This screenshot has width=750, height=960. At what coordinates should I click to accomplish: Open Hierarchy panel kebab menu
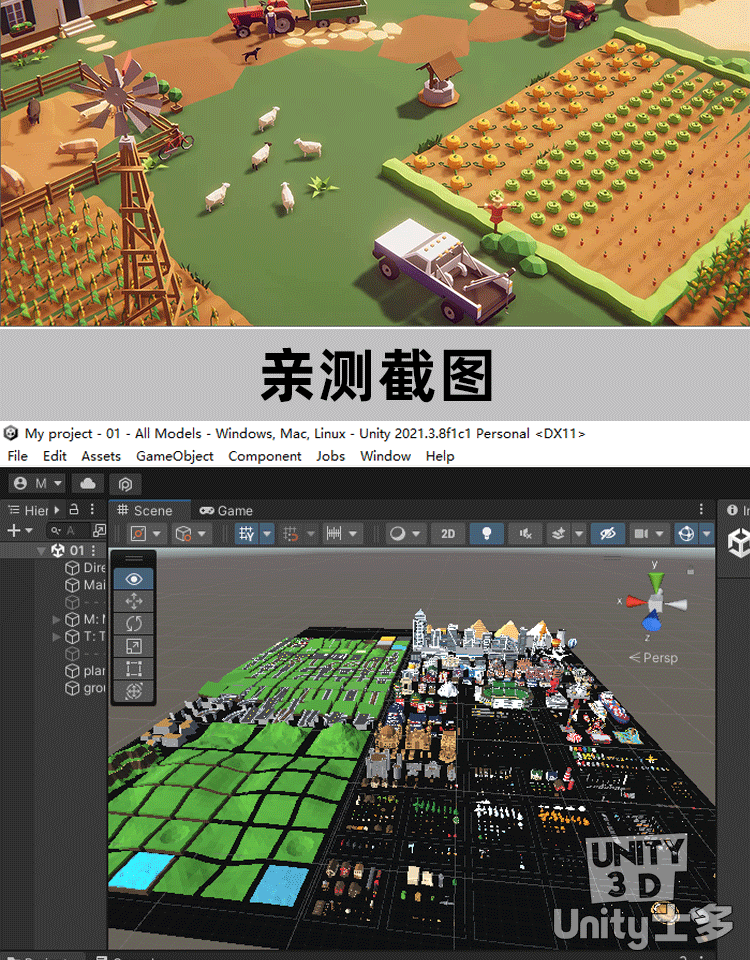92,509
